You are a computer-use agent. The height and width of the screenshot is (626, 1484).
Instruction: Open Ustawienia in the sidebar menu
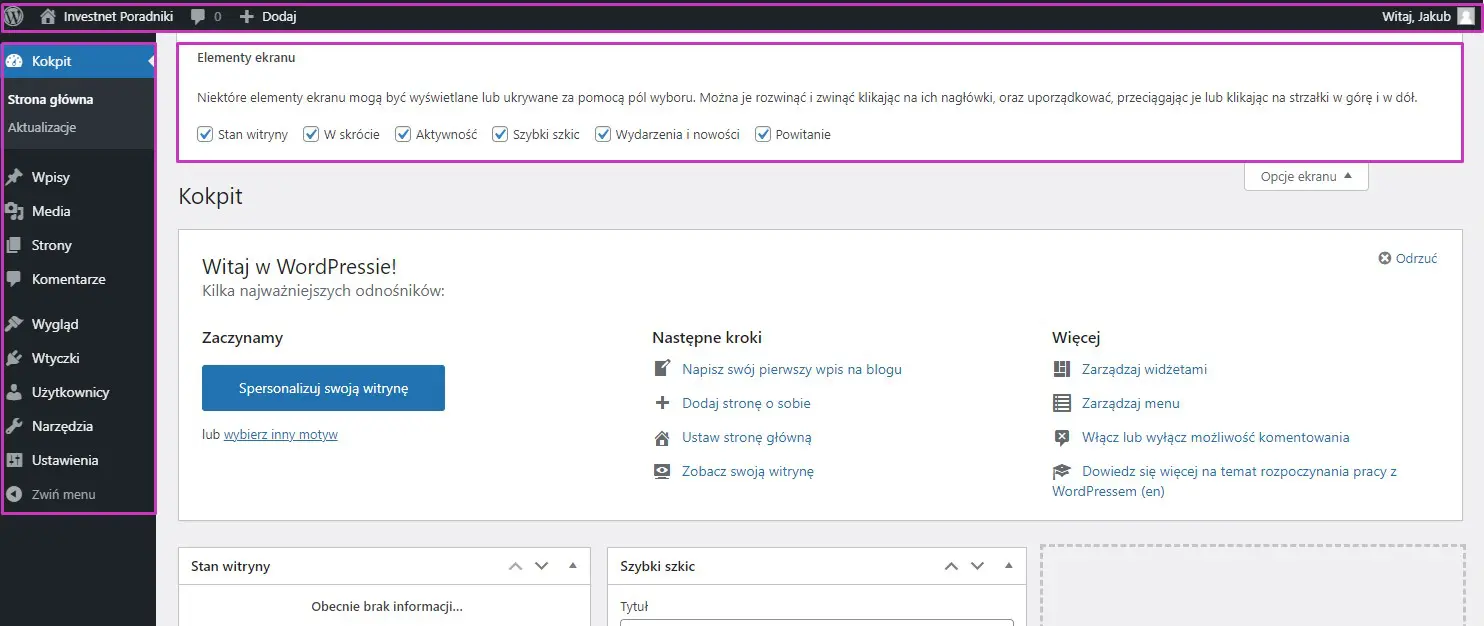[65, 460]
